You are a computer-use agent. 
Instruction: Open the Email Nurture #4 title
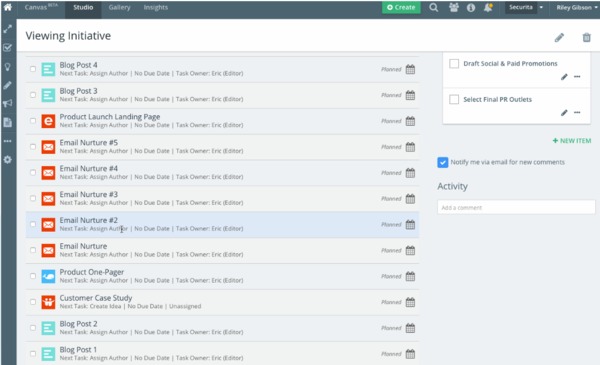click(89, 168)
